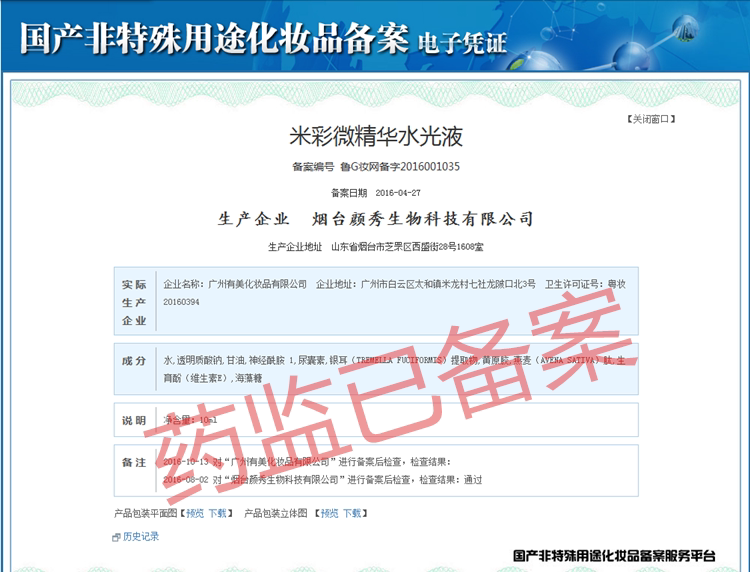
Task: Click the history record icon beside 历史记录
Action: coord(116,538)
